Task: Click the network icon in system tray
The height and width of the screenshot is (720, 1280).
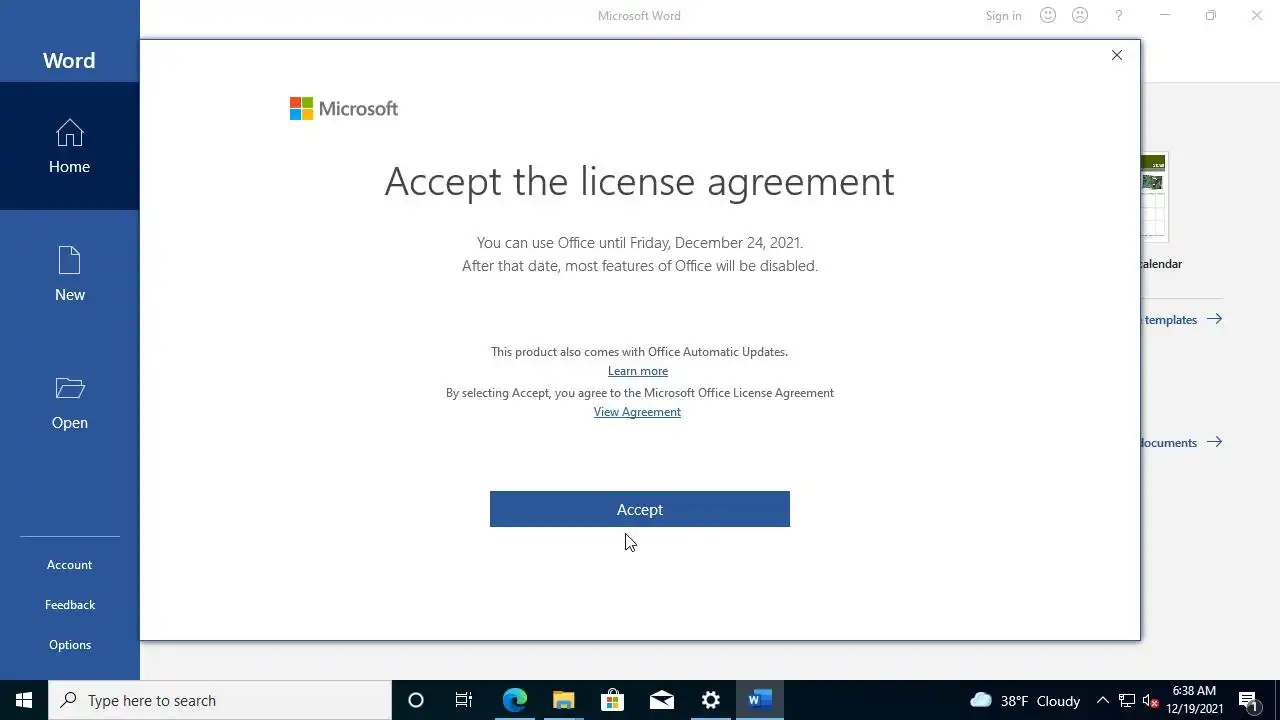Action: click(1127, 700)
